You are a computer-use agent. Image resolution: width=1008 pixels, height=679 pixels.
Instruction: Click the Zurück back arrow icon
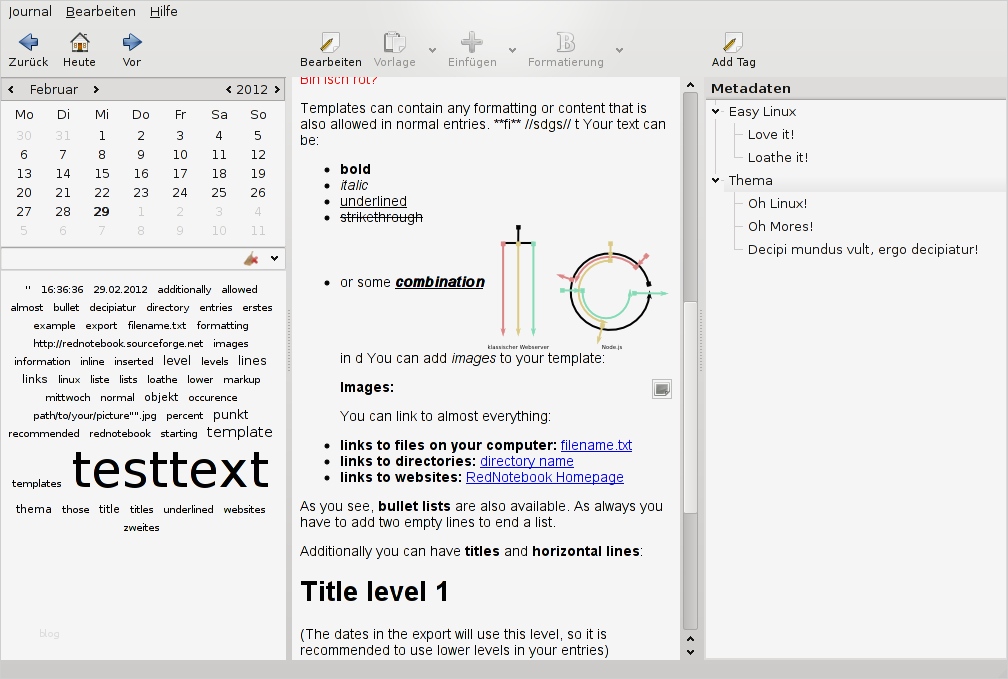(x=28, y=42)
